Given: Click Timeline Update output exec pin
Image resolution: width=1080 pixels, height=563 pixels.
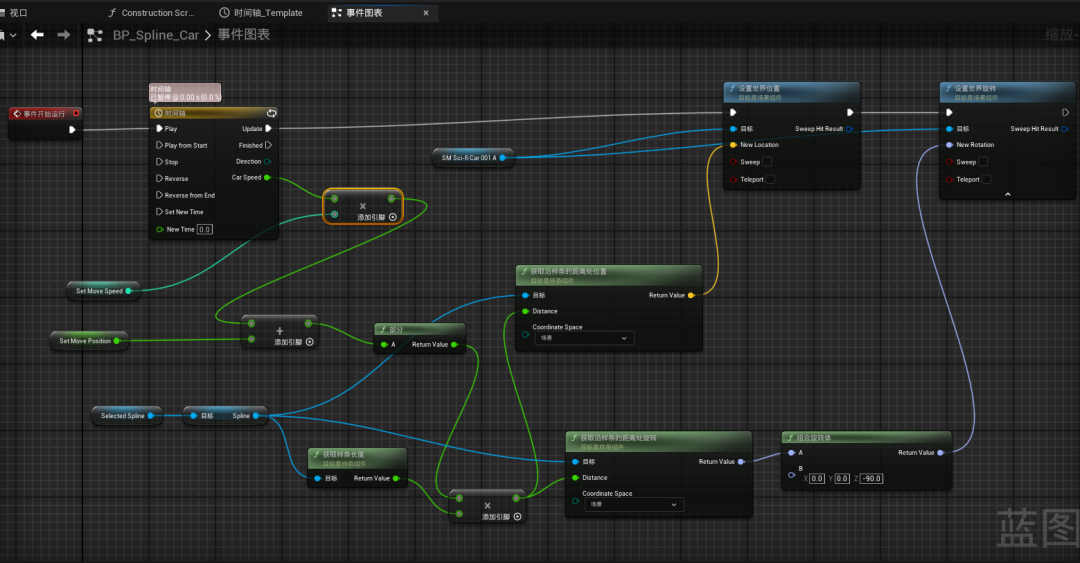Looking at the screenshot, I should click(x=268, y=128).
